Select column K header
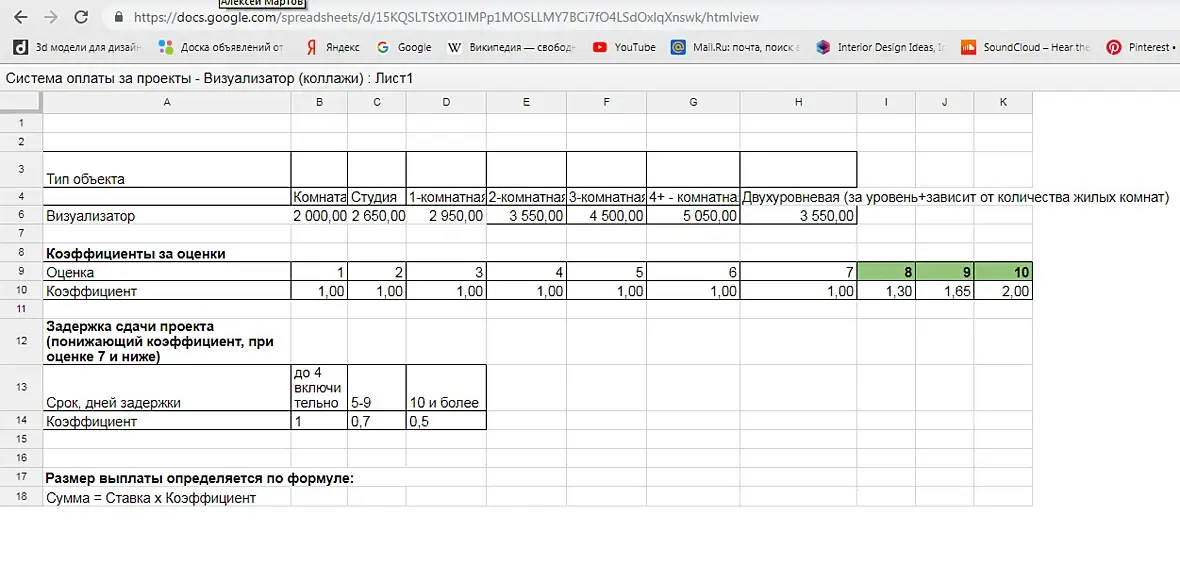Viewport: 1180px width, 582px height. (1003, 102)
